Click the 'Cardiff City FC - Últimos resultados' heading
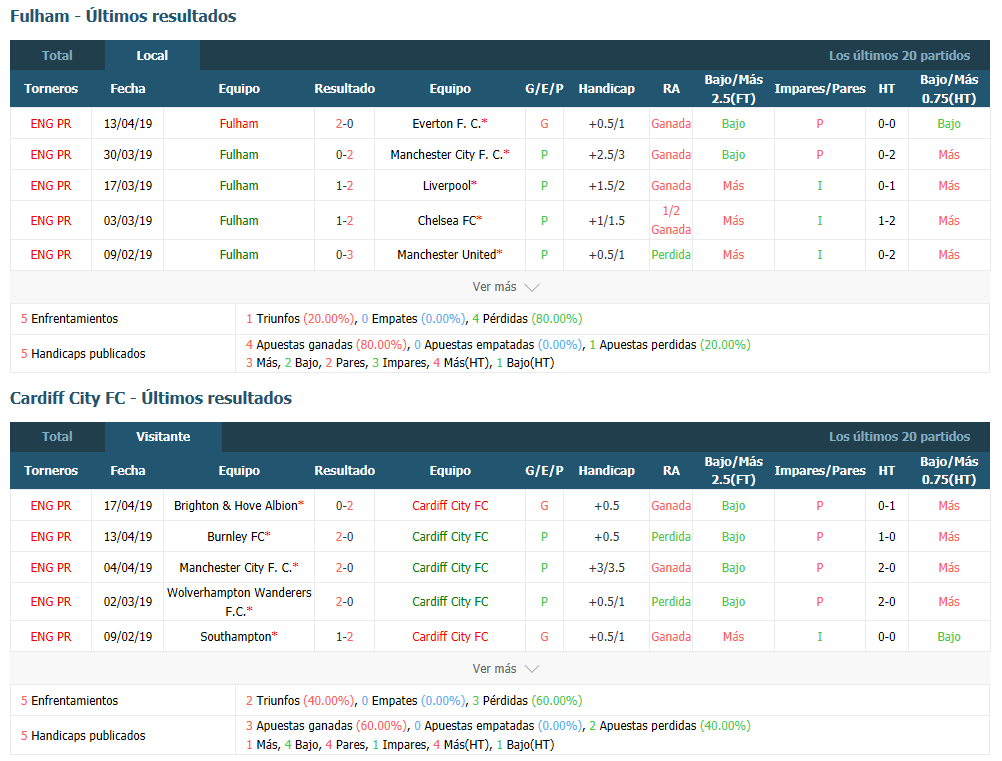The image size is (1002, 761). pos(151,398)
